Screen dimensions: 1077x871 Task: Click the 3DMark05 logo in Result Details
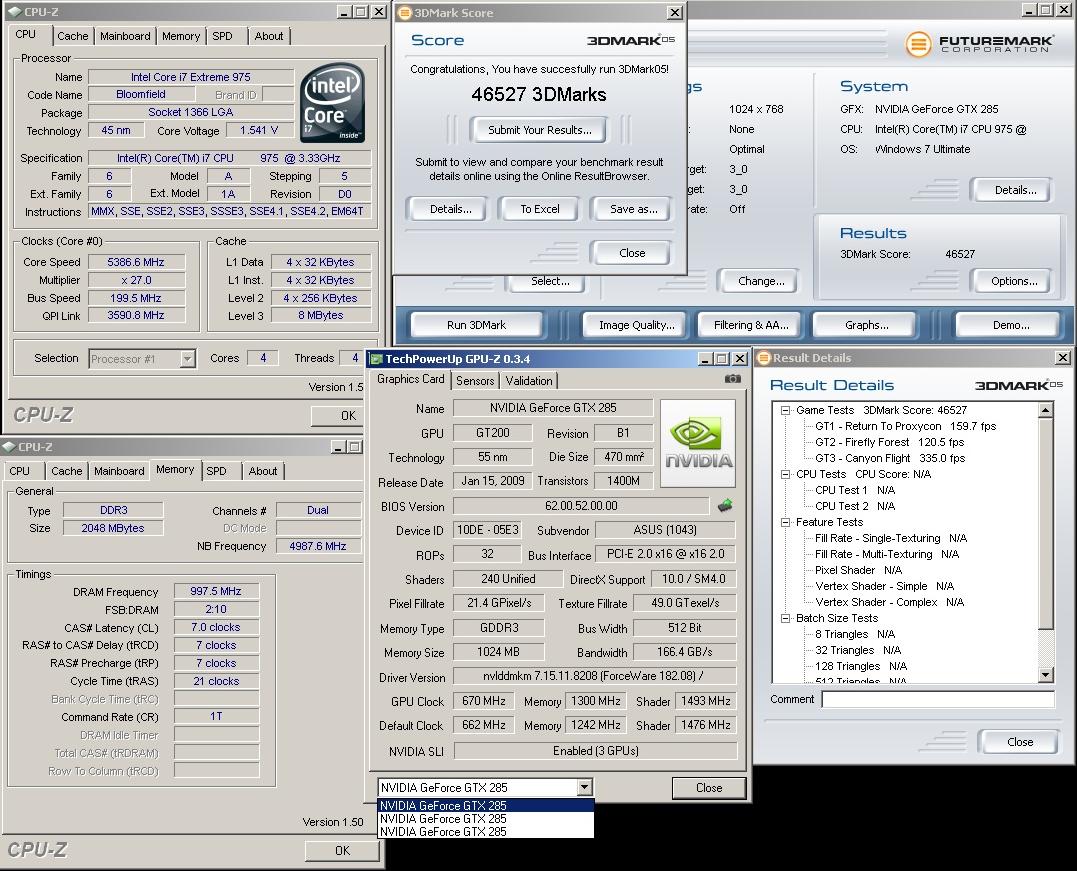point(1019,385)
